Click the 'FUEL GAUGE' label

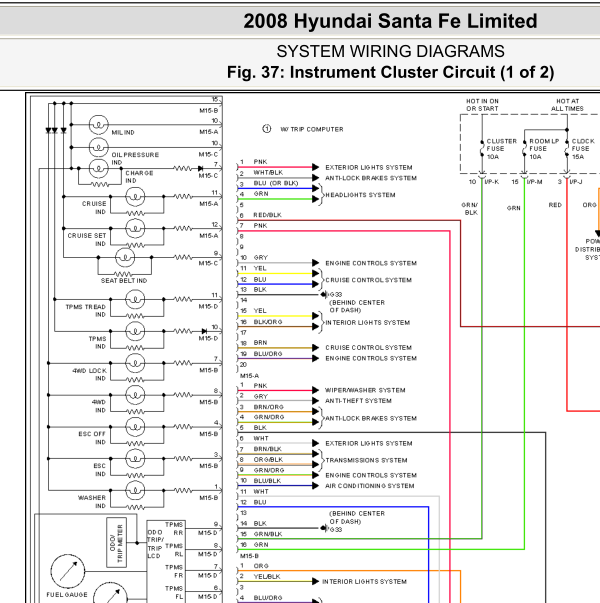click(67, 595)
